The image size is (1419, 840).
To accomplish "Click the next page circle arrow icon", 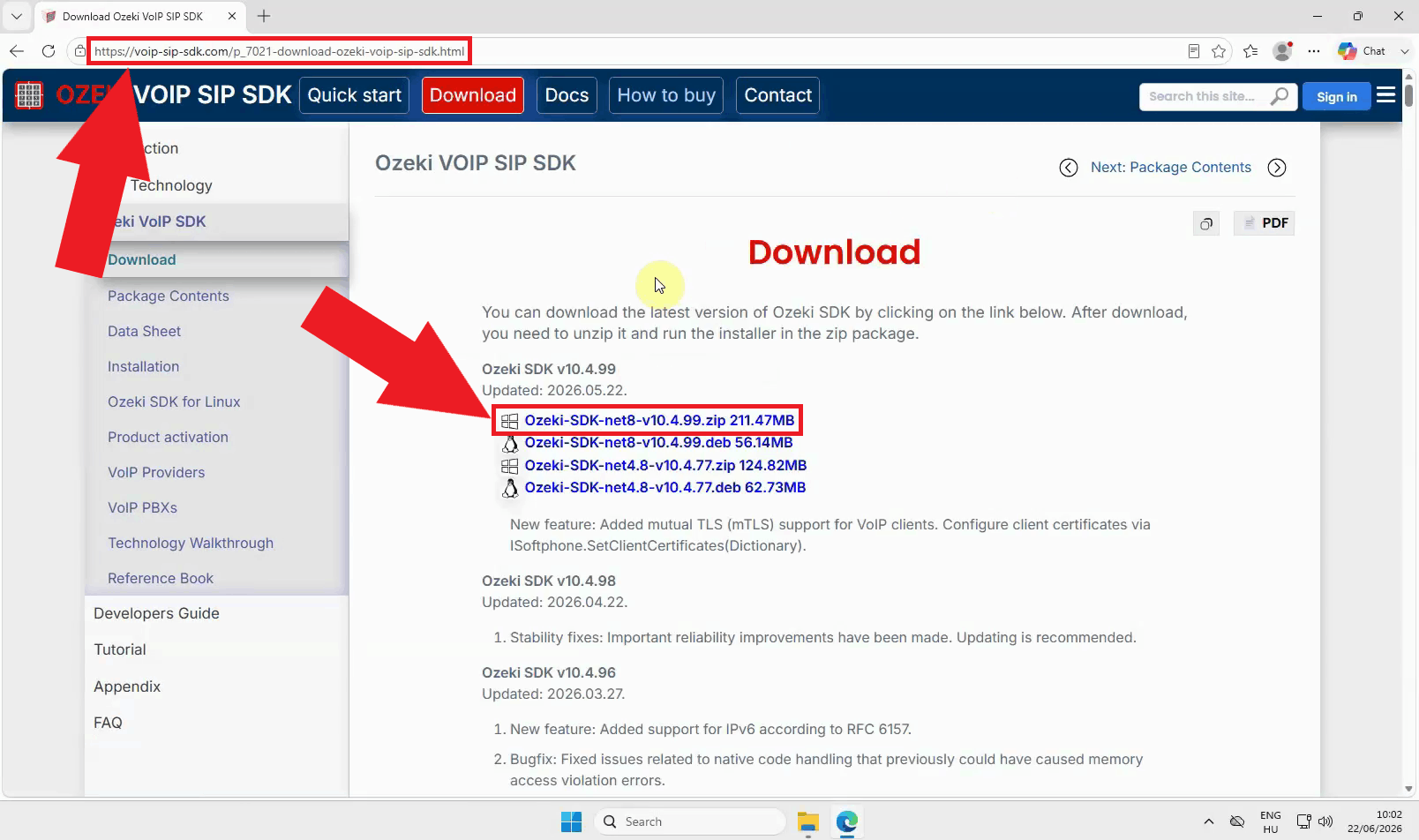I will (x=1277, y=168).
